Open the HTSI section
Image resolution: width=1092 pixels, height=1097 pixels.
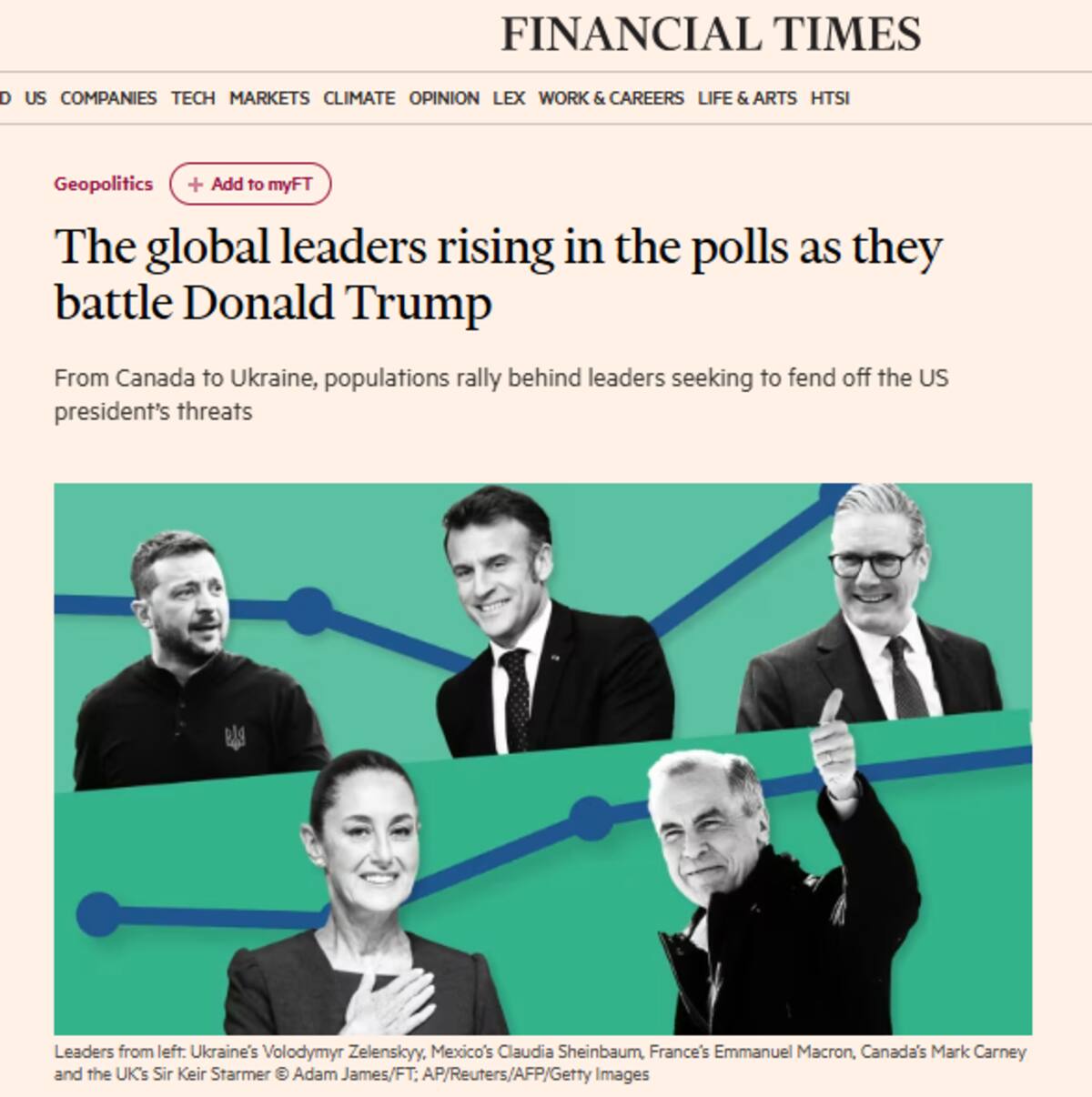tap(829, 97)
